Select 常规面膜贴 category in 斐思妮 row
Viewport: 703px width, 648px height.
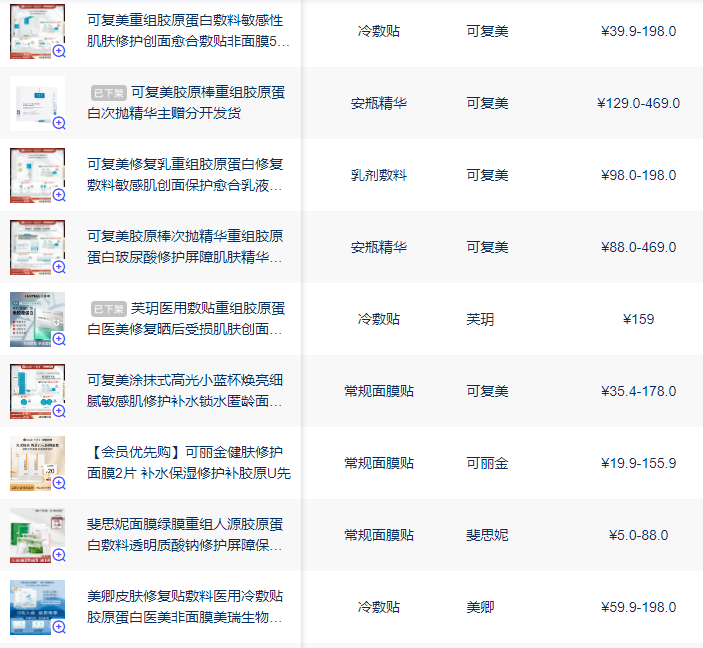tap(379, 535)
